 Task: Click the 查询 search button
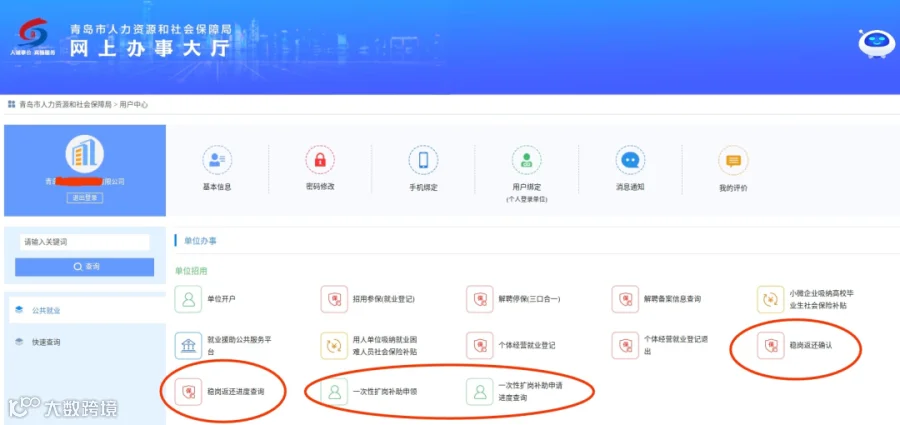tap(85, 267)
